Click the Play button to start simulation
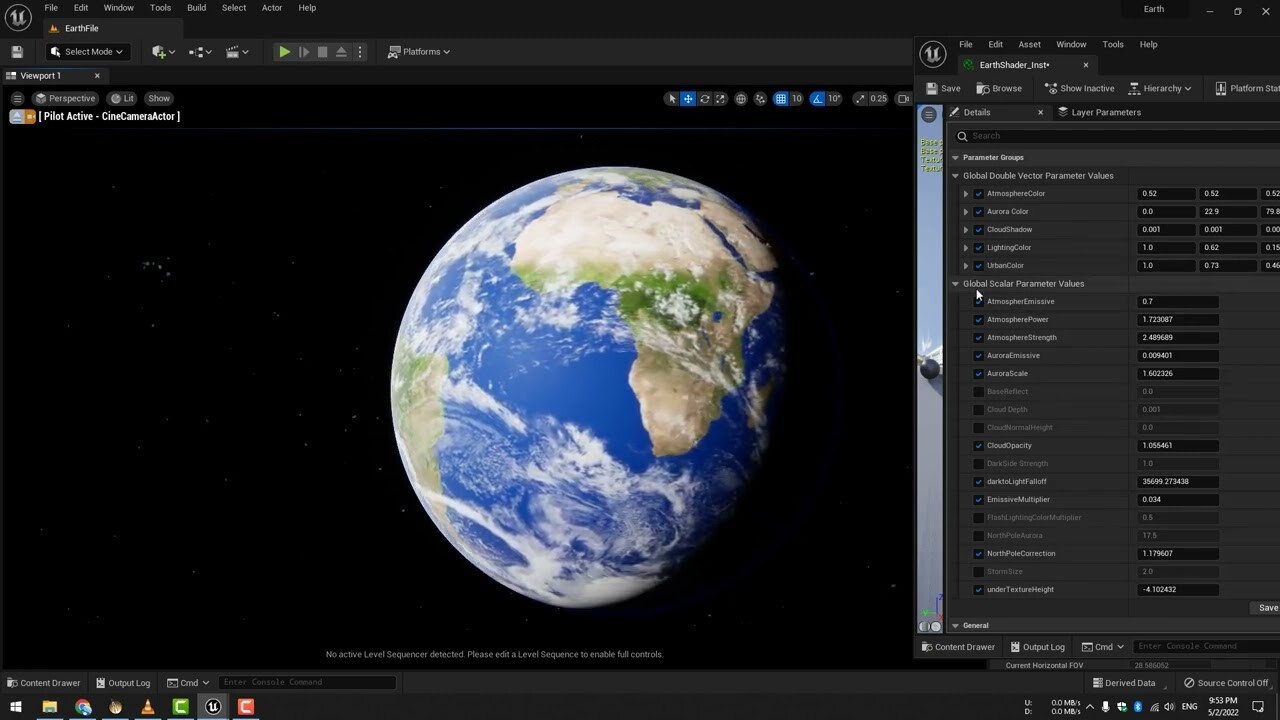Image resolution: width=1280 pixels, height=720 pixels. [x=284, y=51]
